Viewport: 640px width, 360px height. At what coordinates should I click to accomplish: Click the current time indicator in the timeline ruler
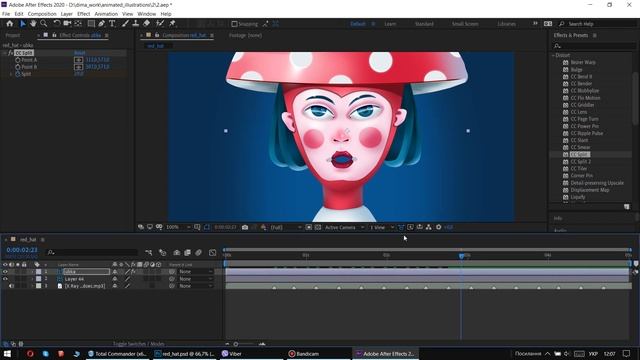click(462, 256)
